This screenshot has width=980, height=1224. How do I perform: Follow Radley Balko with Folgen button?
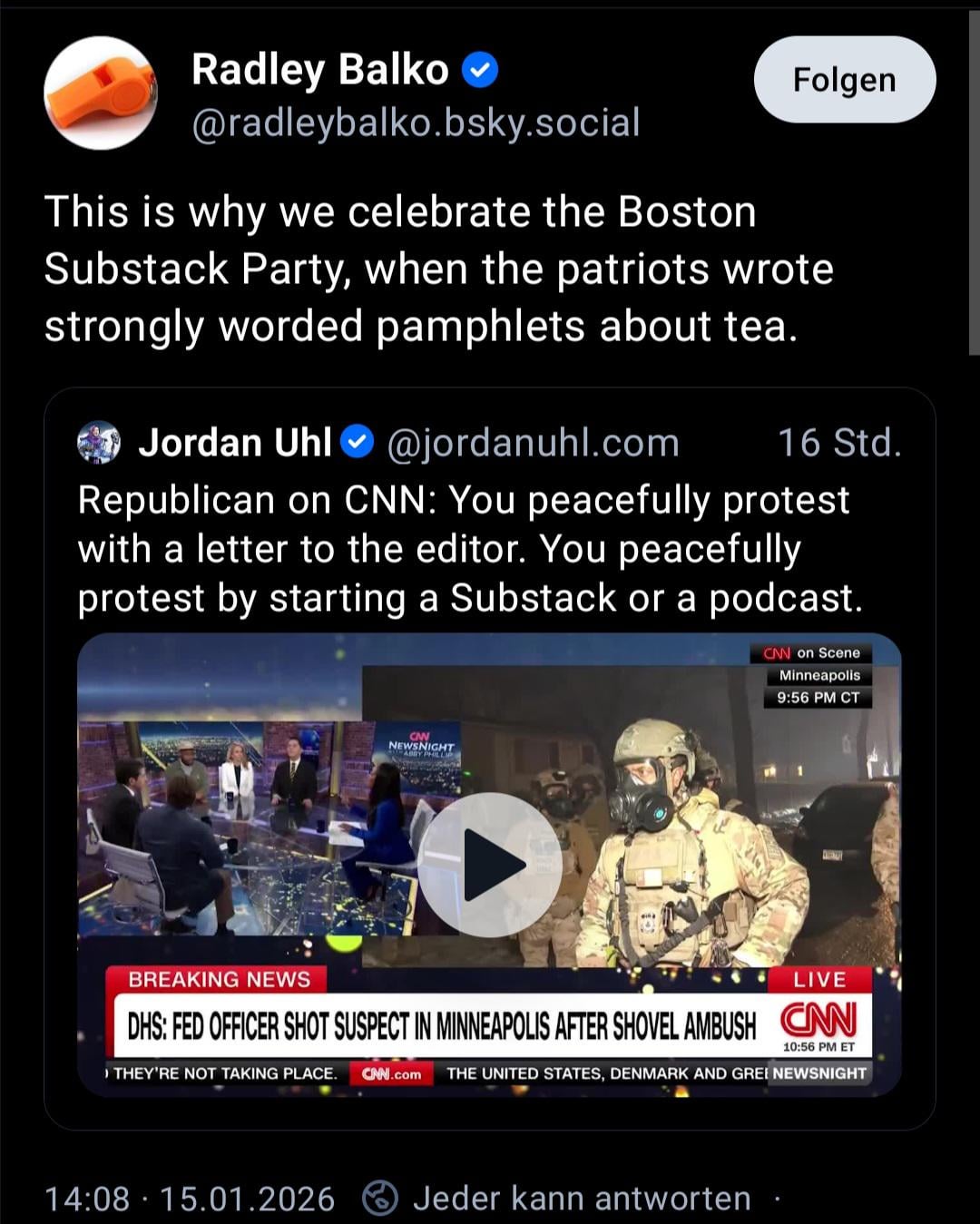coord(845,80)
